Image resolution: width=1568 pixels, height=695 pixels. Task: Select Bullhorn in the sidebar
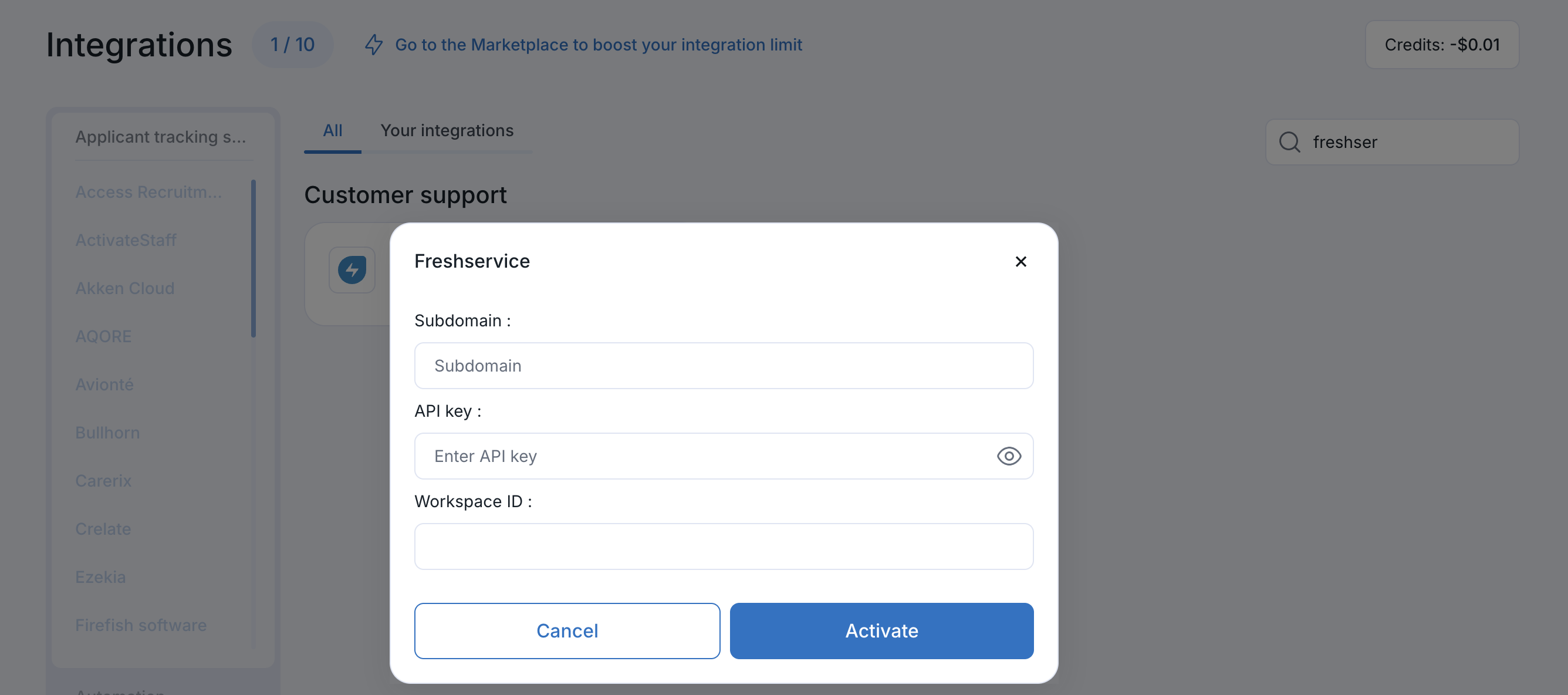(107, 433)
